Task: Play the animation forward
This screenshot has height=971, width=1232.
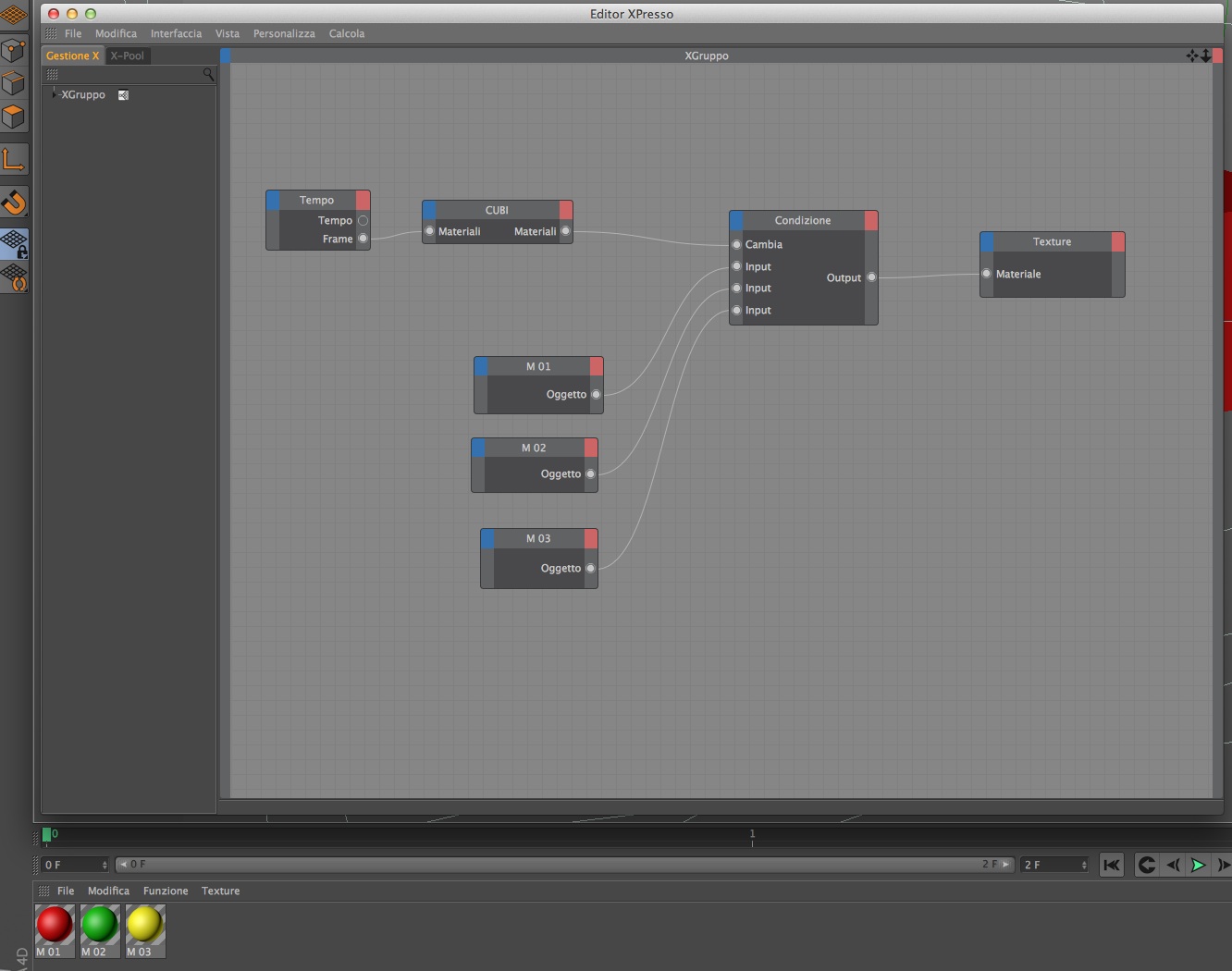Action: 1198,865
